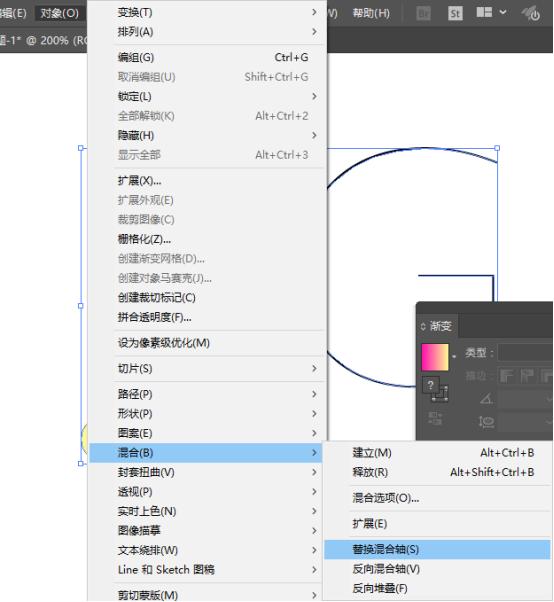This screenshot has width=554, height=602.
Task: Apply gradient along stroke icon
Action: pyautogui.click(x=527, y=376)
